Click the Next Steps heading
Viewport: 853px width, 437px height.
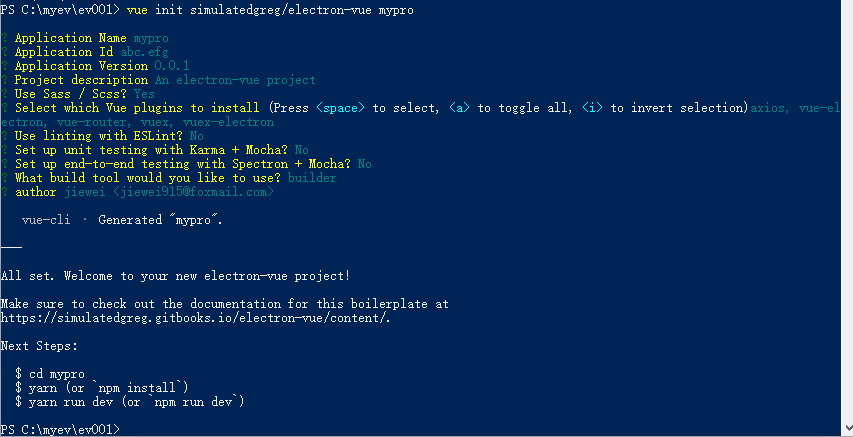39,345
